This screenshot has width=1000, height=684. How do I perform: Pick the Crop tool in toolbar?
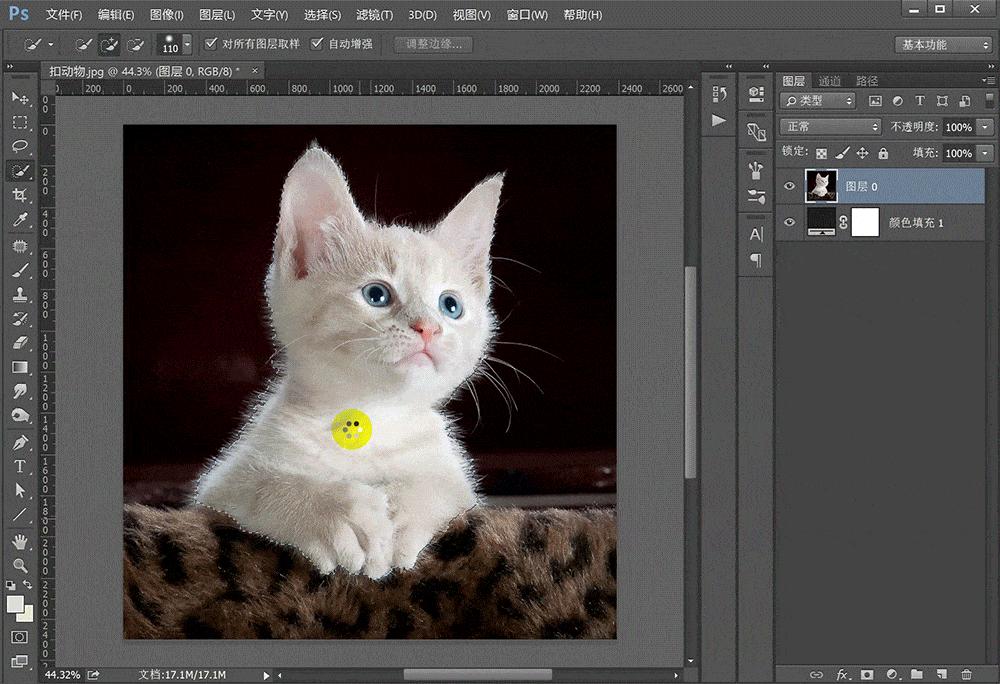(x=20, y=195)
